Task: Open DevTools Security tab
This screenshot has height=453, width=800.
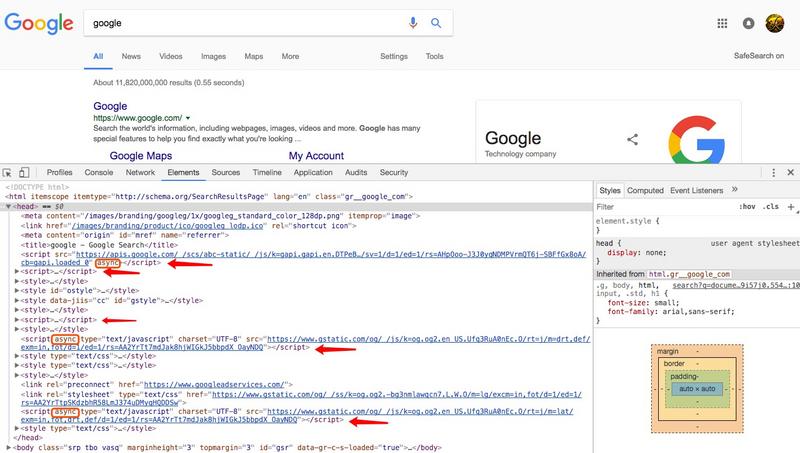Action: pyautogui.click(x=394, y=172)
